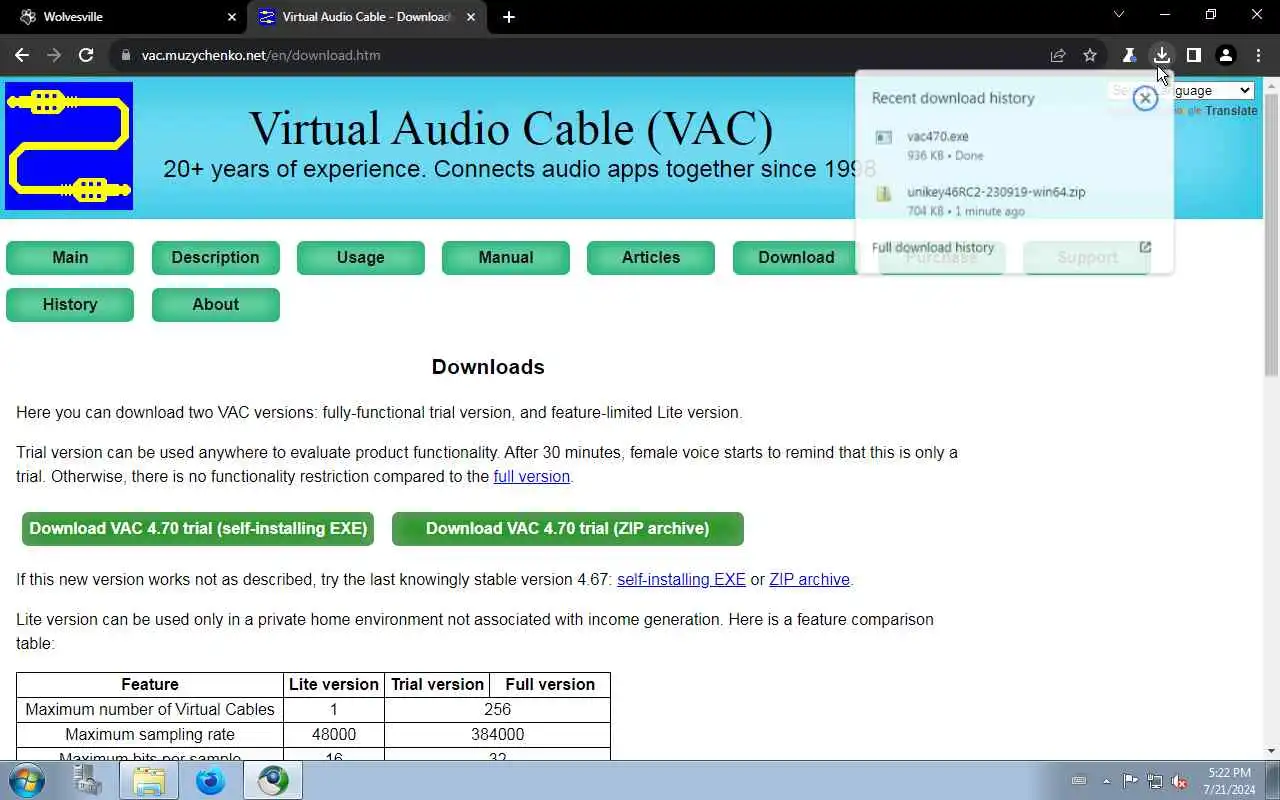Click the Downloads heading
The image size is (1280, 800).
pos(488,367)
